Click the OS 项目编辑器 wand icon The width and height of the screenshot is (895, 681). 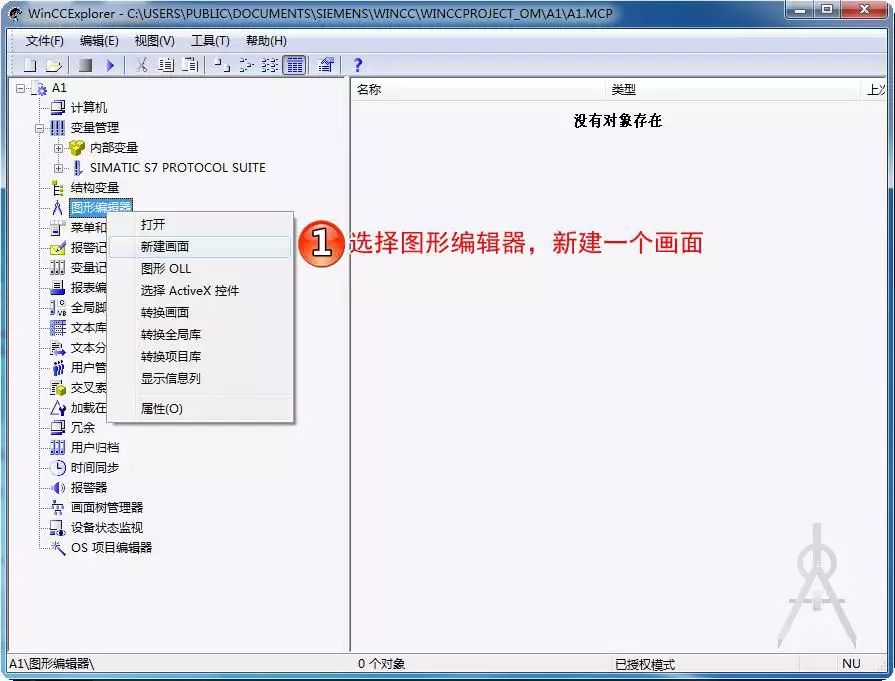point(58,547)
